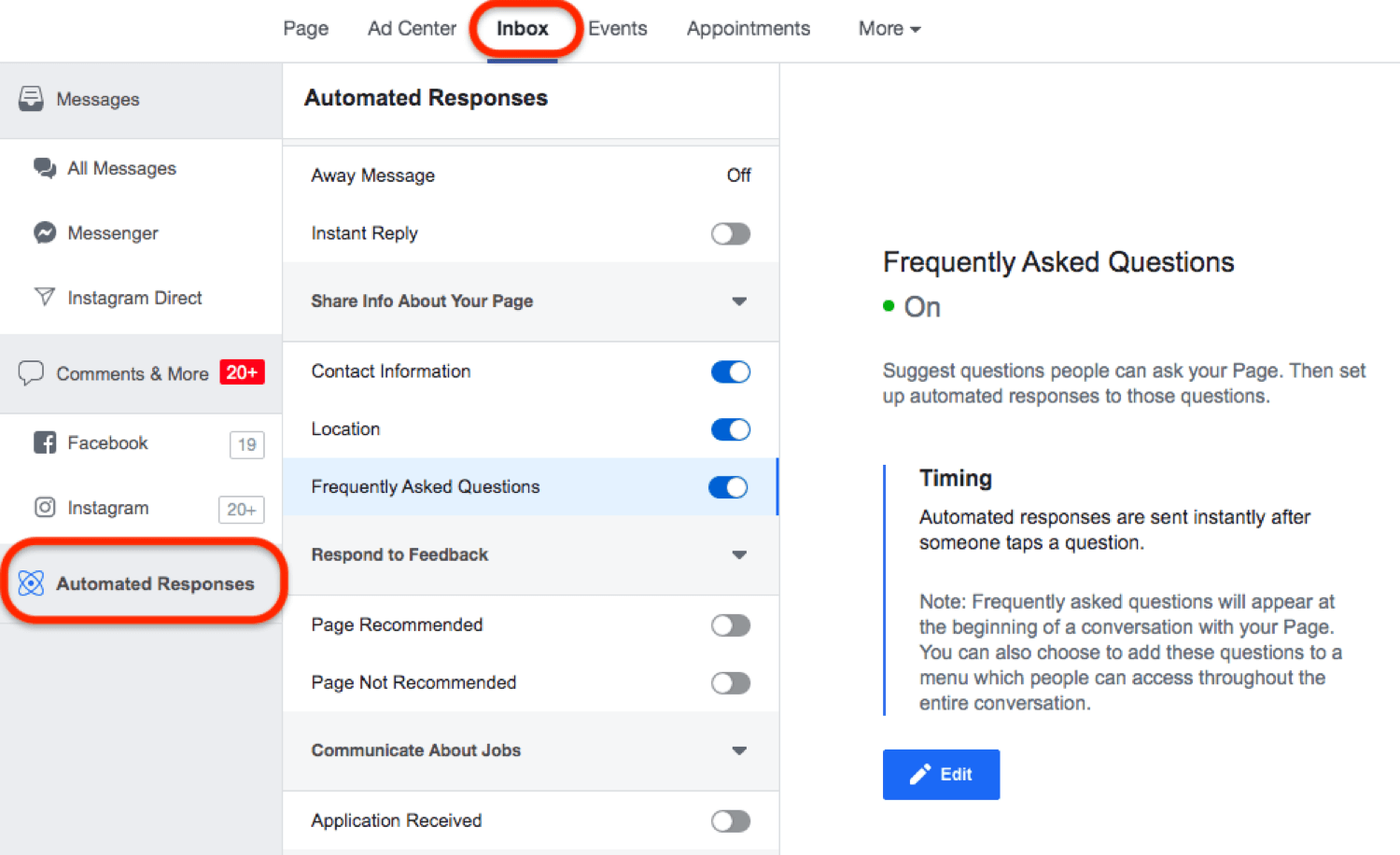Collapse the Share Info About Your Page section
Screen dimensions: 1400x855
click(739, 301)
